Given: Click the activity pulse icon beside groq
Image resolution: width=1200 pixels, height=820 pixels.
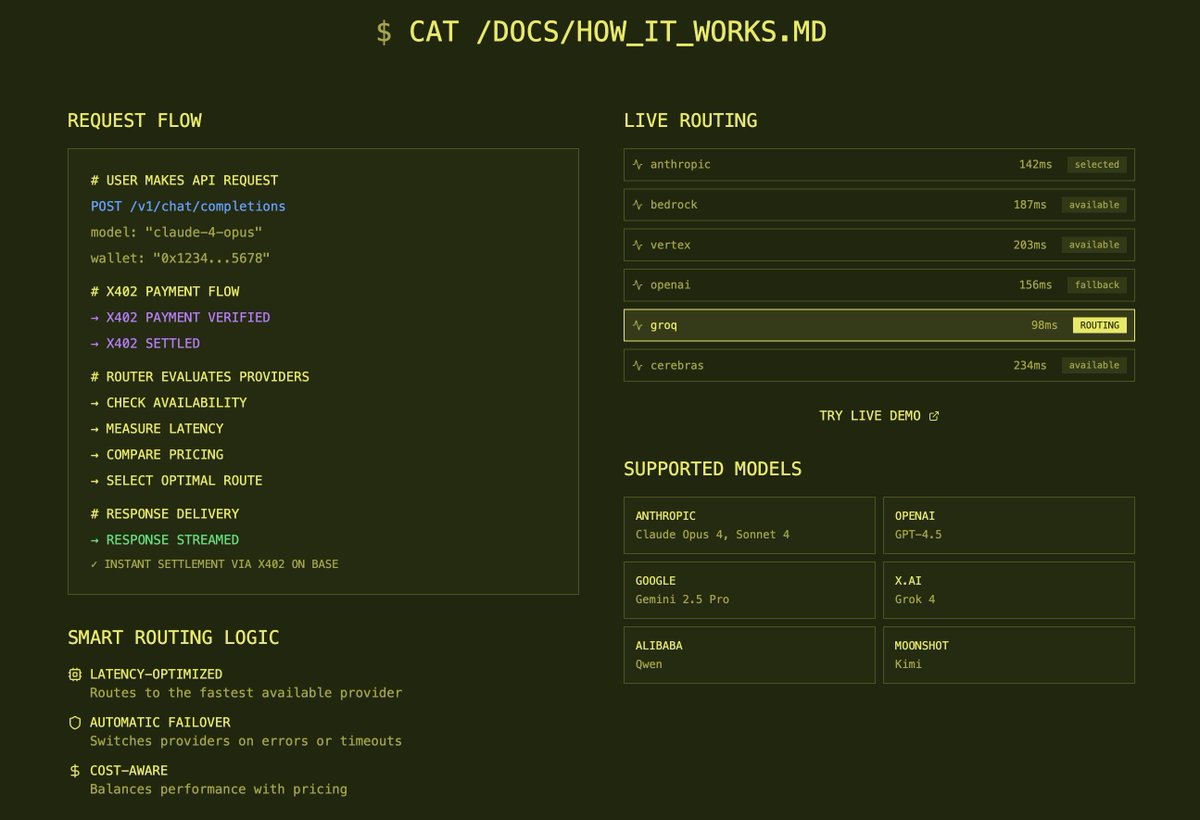Looking at the screenshot, I should click(x=637, y=325).
